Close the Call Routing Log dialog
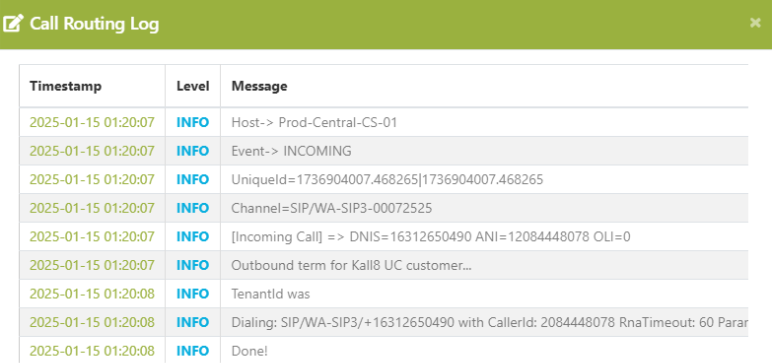The height and width of the screenshot is (363, 772). point(755,23)
